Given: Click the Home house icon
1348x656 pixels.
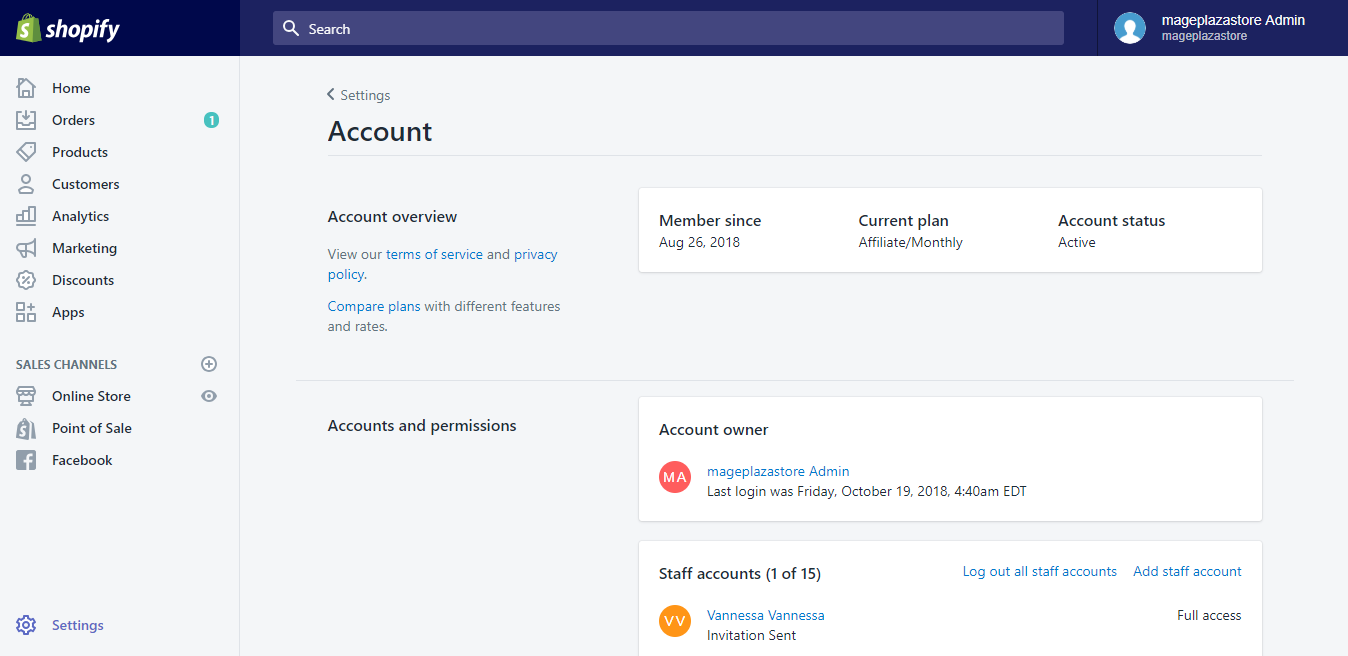Looking at the screenshot, I should pyautogui.click(x=26, y=88).
